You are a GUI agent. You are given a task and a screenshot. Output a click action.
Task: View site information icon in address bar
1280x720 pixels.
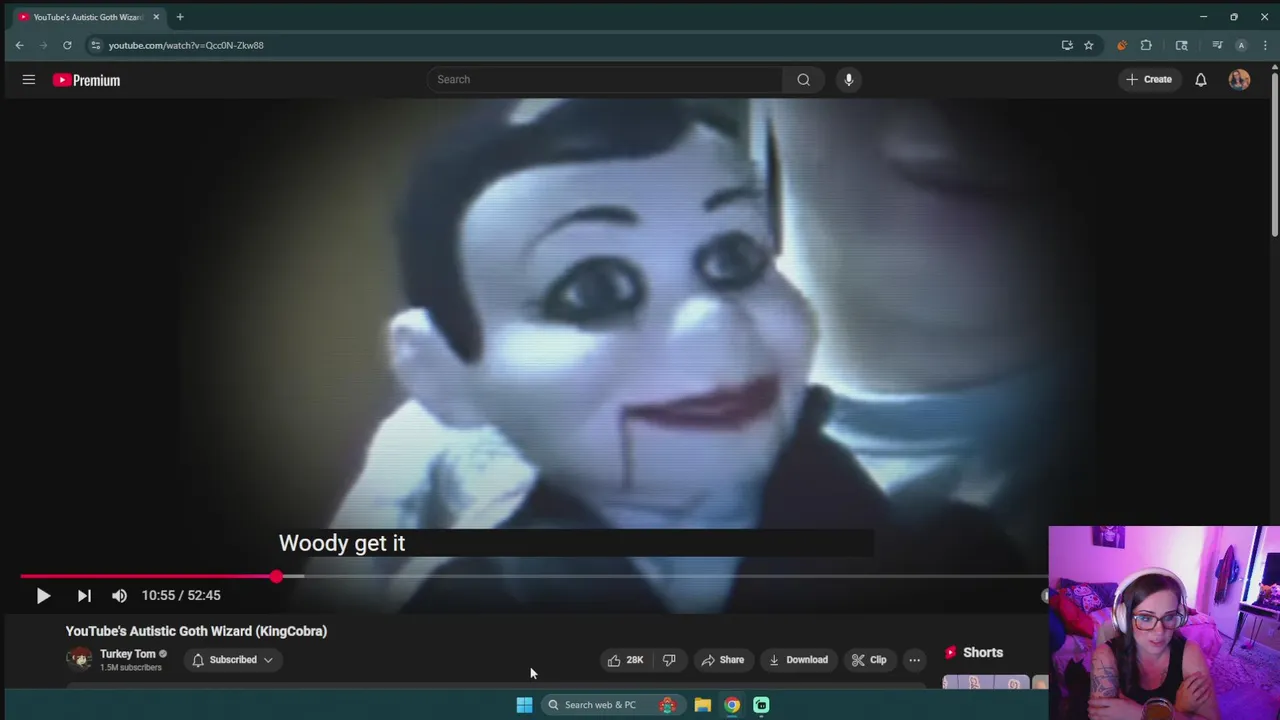(95, 45)
